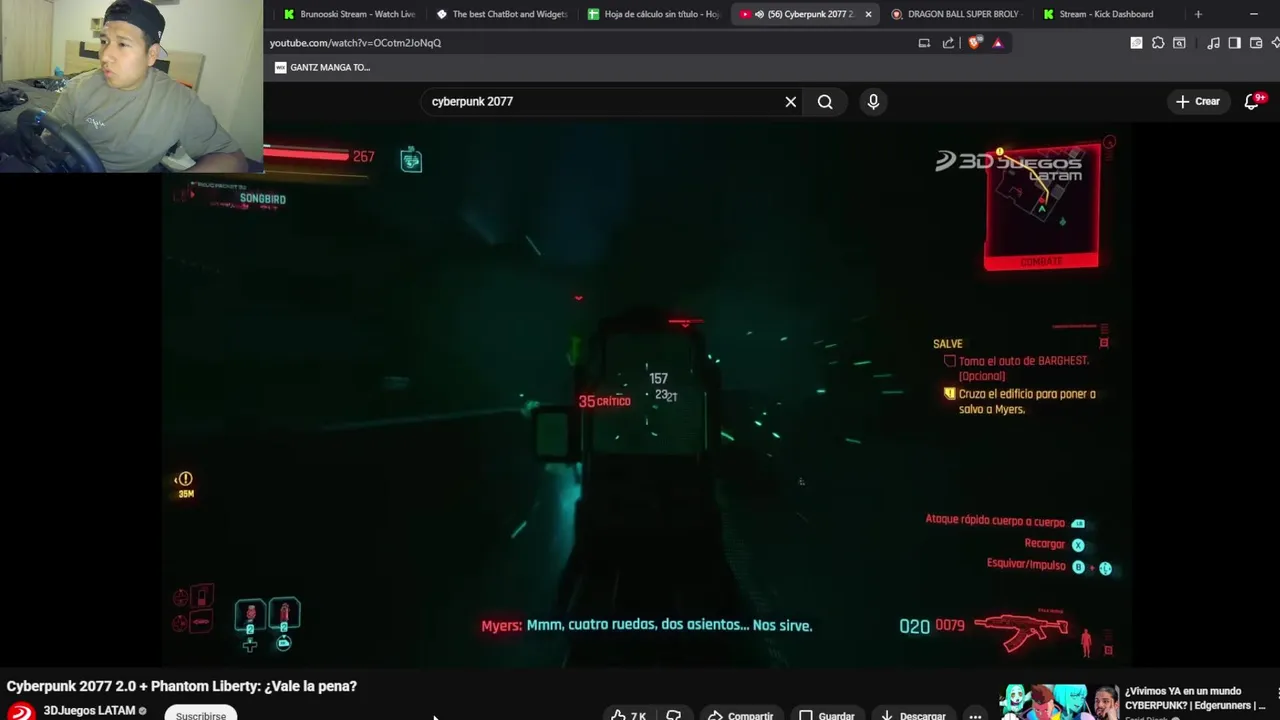Open a new browser tab
Viewport: 1280px width, 720px height.
[x=1198, y=14]
